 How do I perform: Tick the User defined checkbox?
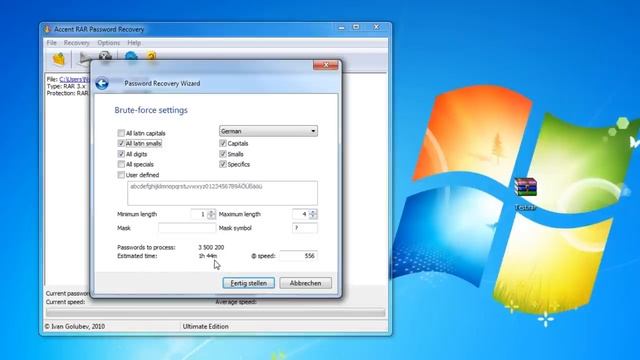tap(121, 175)
